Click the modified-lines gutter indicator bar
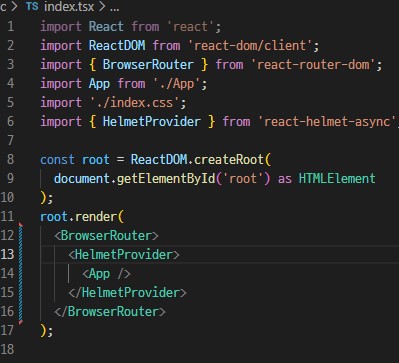This screenshot has height=363, width=399. [x=21, y=274]
